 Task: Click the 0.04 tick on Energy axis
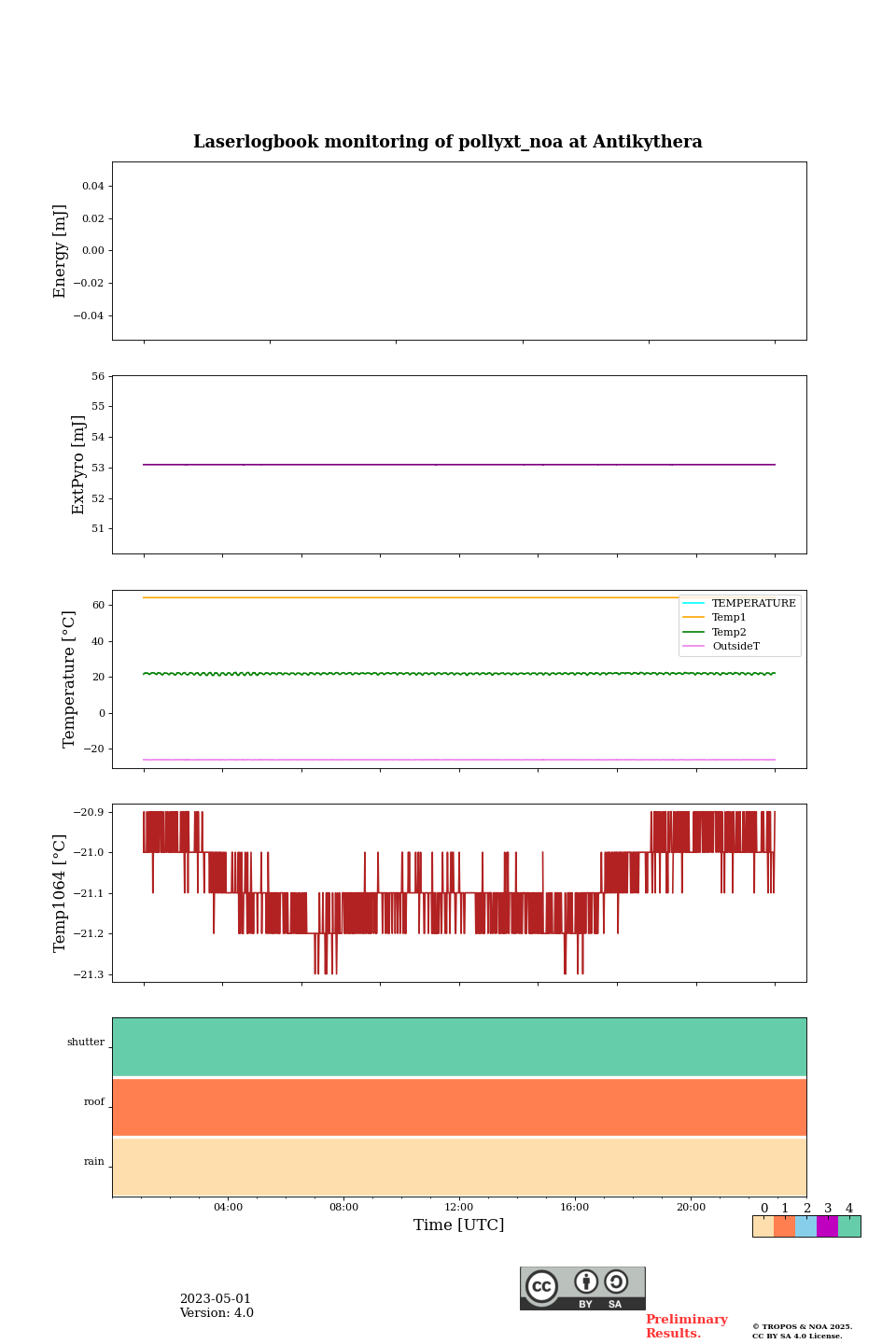(93, 187)
